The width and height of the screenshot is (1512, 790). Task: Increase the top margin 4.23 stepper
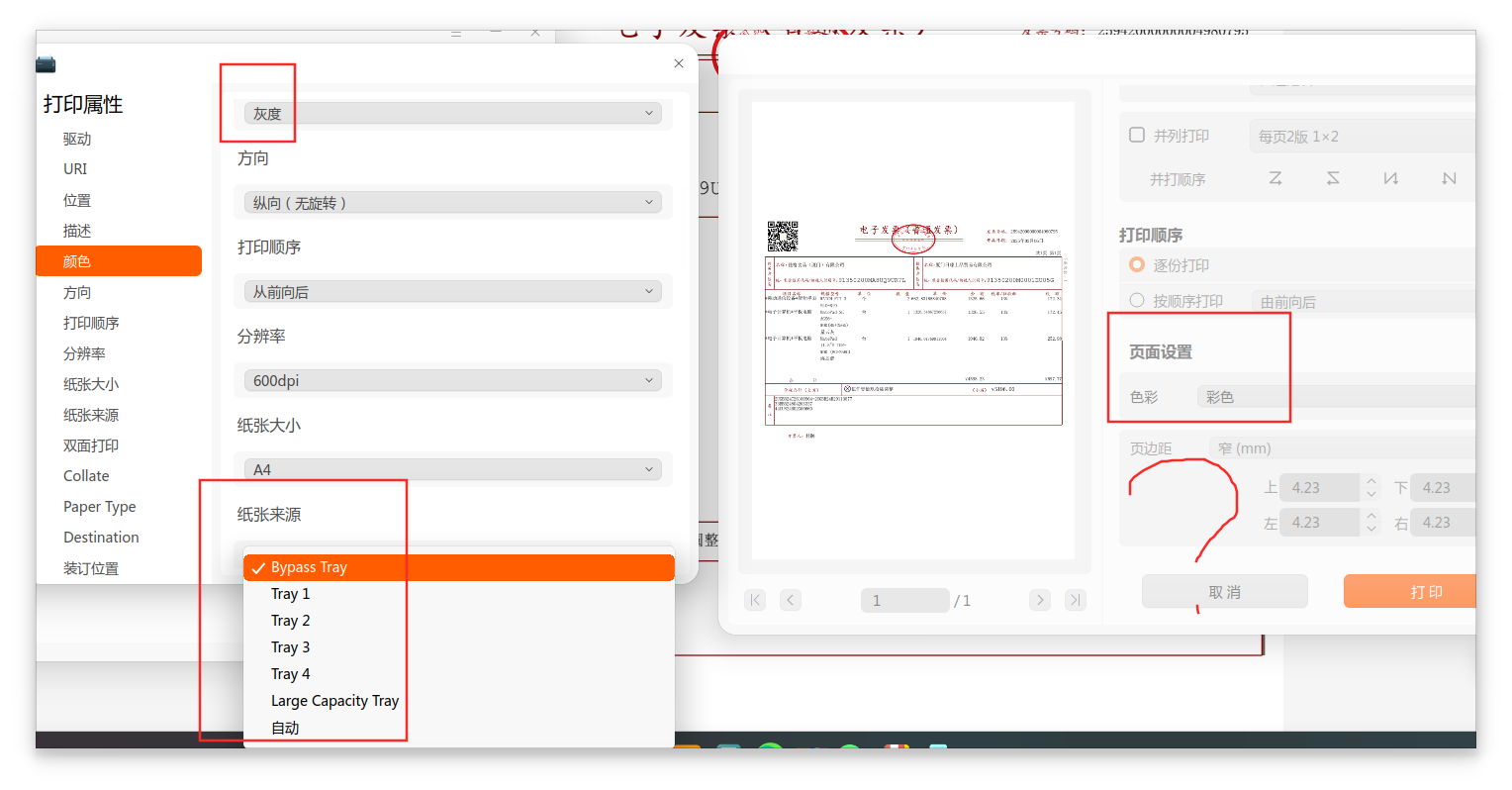pos(1371,482)
